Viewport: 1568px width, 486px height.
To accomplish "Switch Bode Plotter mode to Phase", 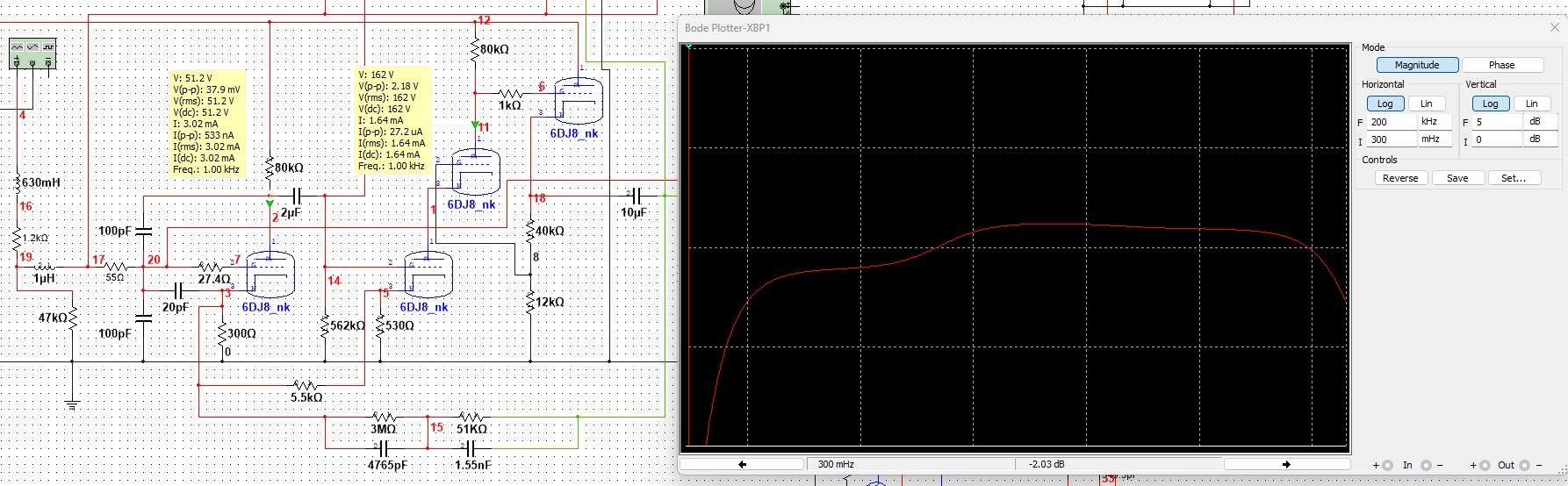I will (1501, 65).
